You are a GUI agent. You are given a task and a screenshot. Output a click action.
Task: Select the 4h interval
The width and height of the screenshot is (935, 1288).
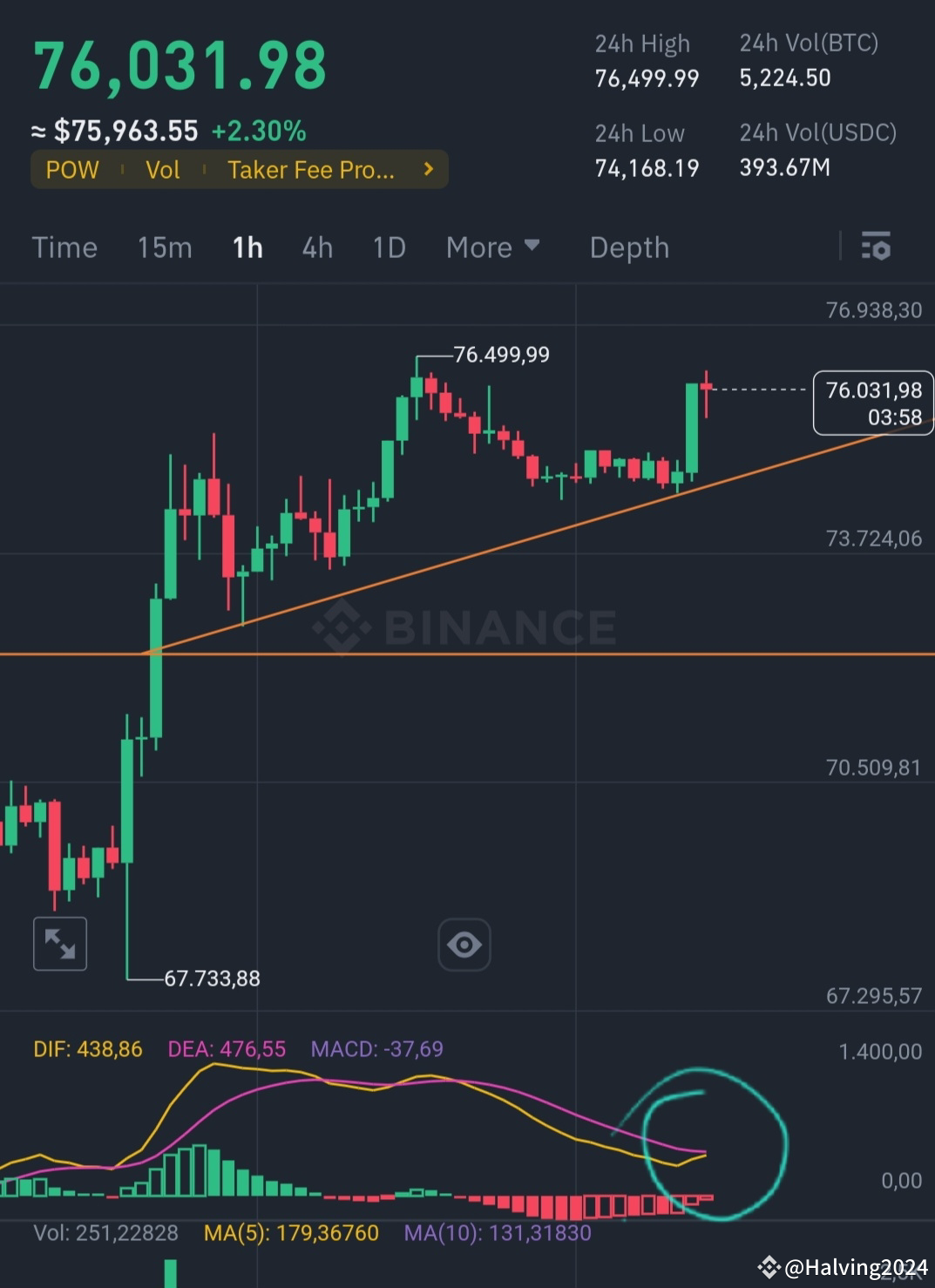317,247
